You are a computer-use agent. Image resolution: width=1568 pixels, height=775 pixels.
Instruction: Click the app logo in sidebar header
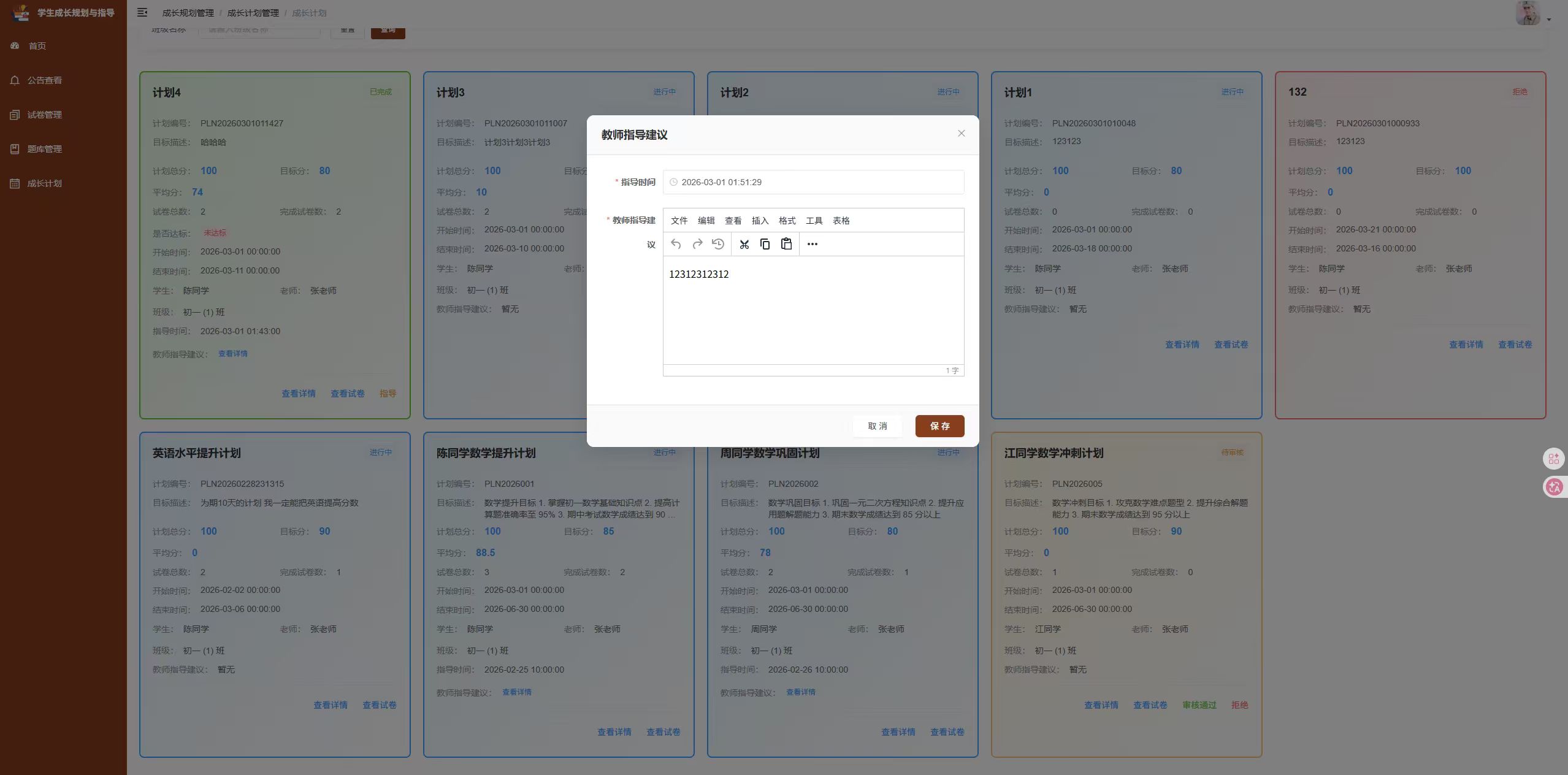pos(20,12)
